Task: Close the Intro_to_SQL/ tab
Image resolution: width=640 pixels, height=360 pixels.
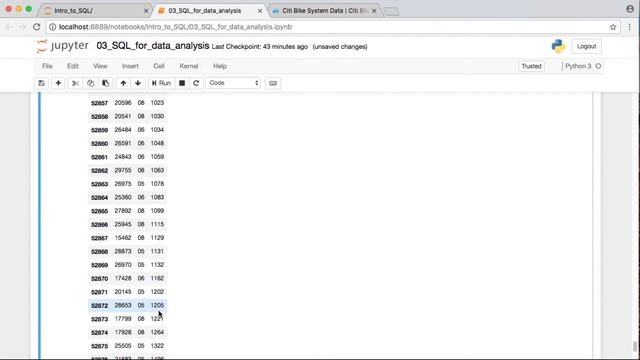Action: pos(146,11)
